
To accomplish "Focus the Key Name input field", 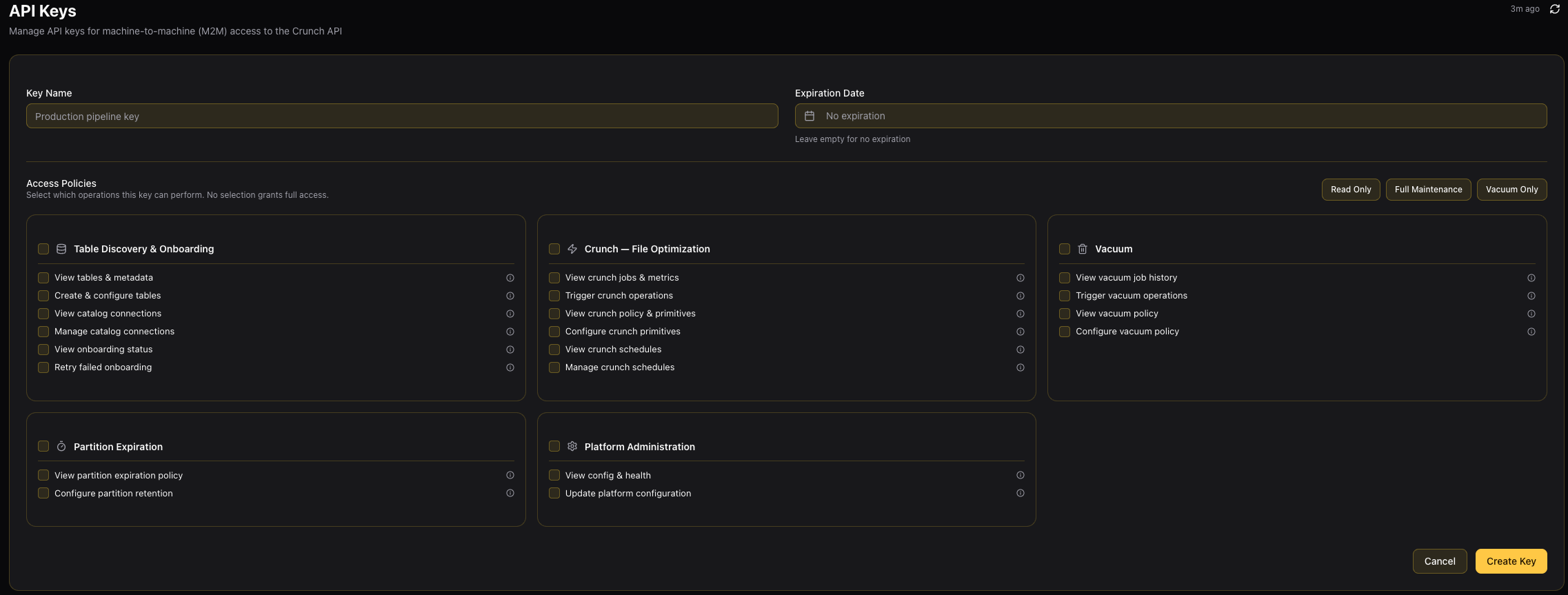I will pos(402,116).
